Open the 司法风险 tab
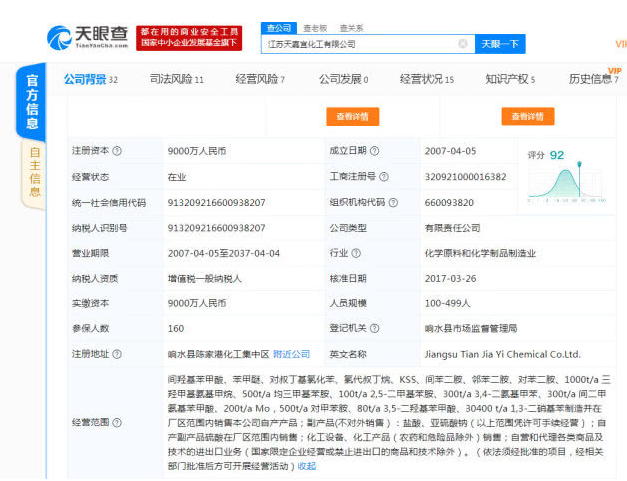This screenshot has width=627, height=481. click(x=176, y=79)
